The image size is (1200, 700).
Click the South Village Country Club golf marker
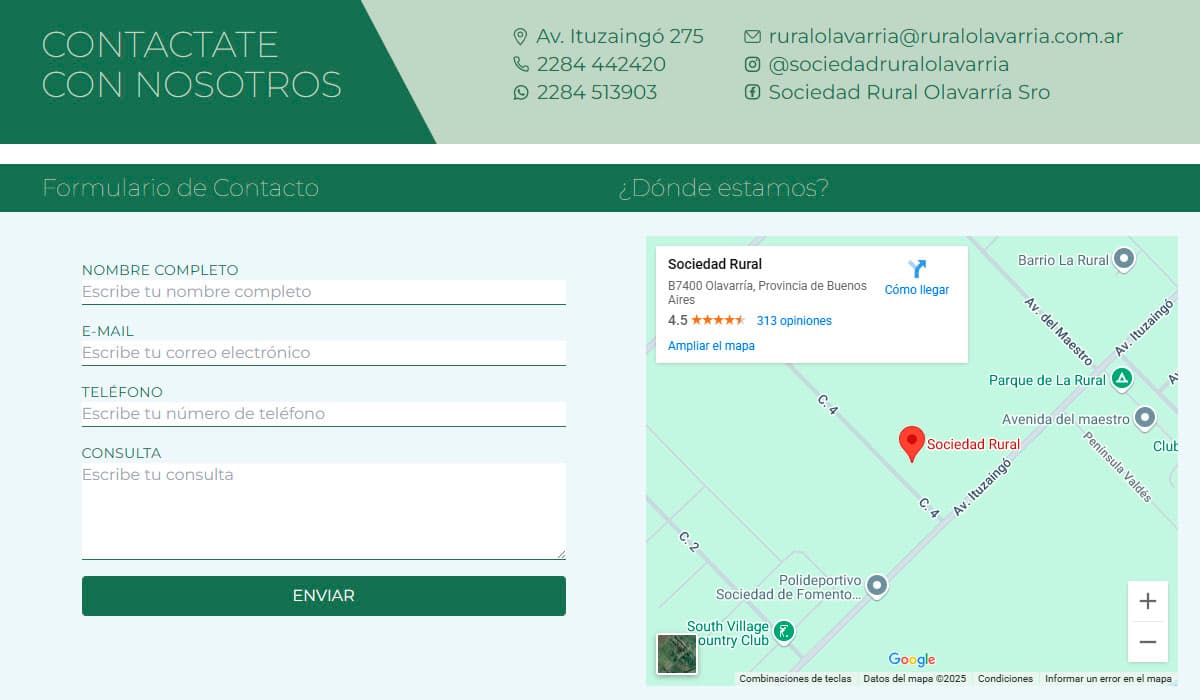pos(785,631)
